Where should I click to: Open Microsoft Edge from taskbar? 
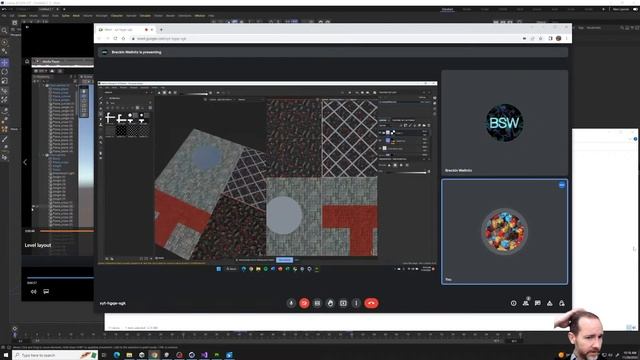click(x=117, y=355)
